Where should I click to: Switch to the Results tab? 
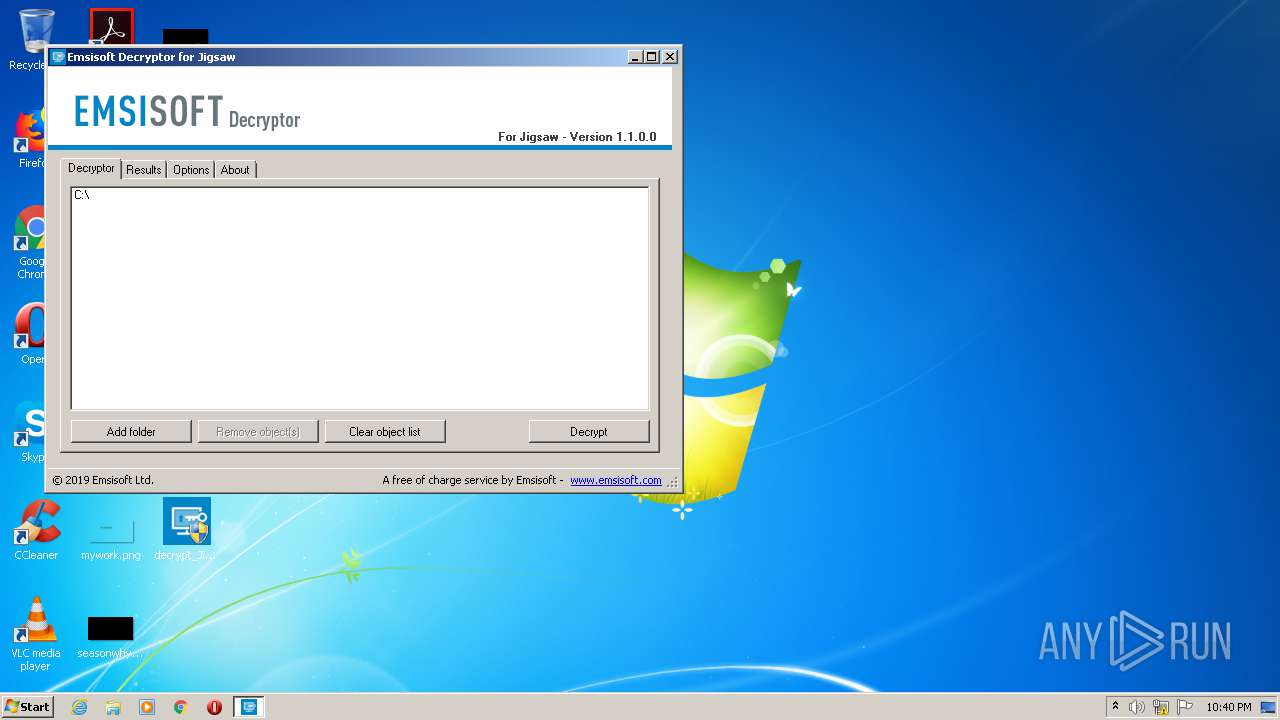click(x=144, y=170)
